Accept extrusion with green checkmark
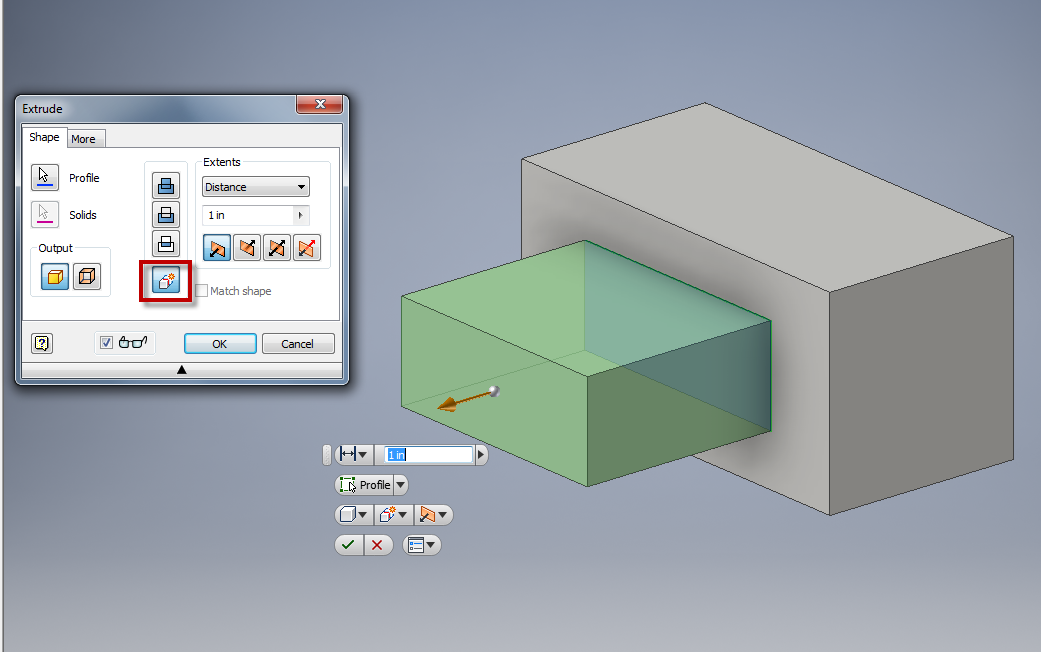This screenshot has width=1041, height=652. (x=349, y=545)
